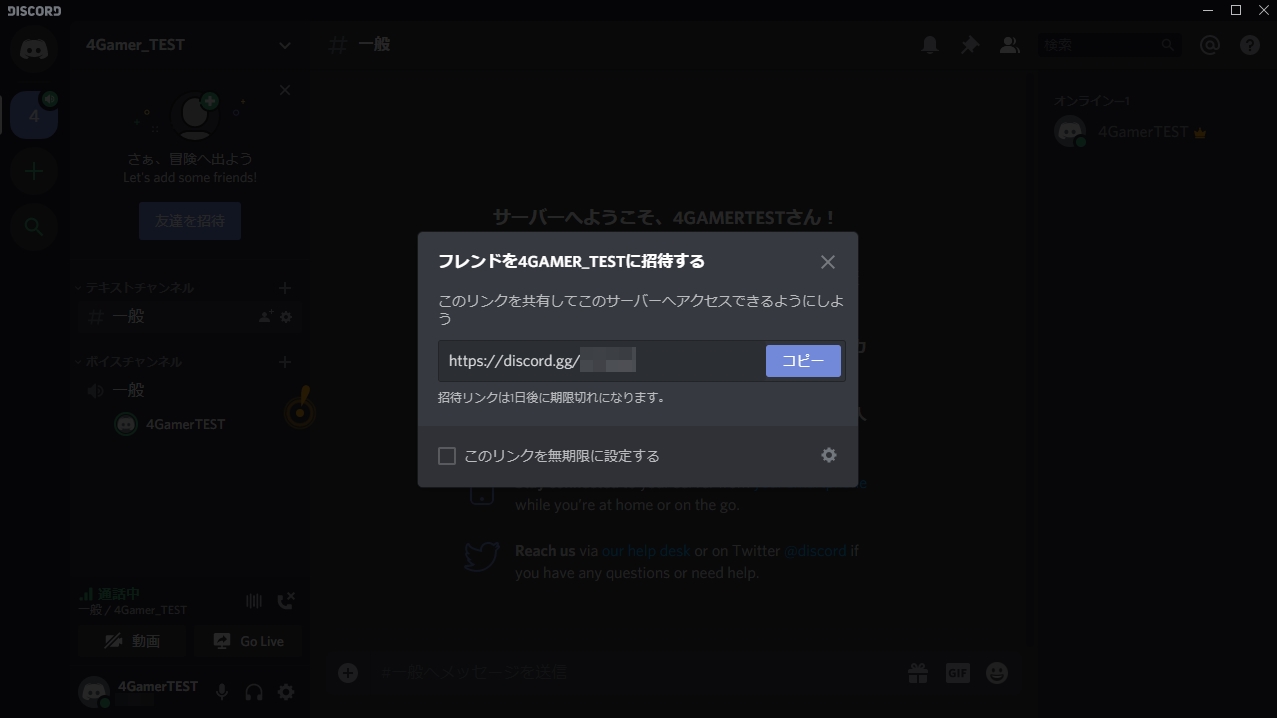
Task: Open notification settings bell
Action: [930, 45]
